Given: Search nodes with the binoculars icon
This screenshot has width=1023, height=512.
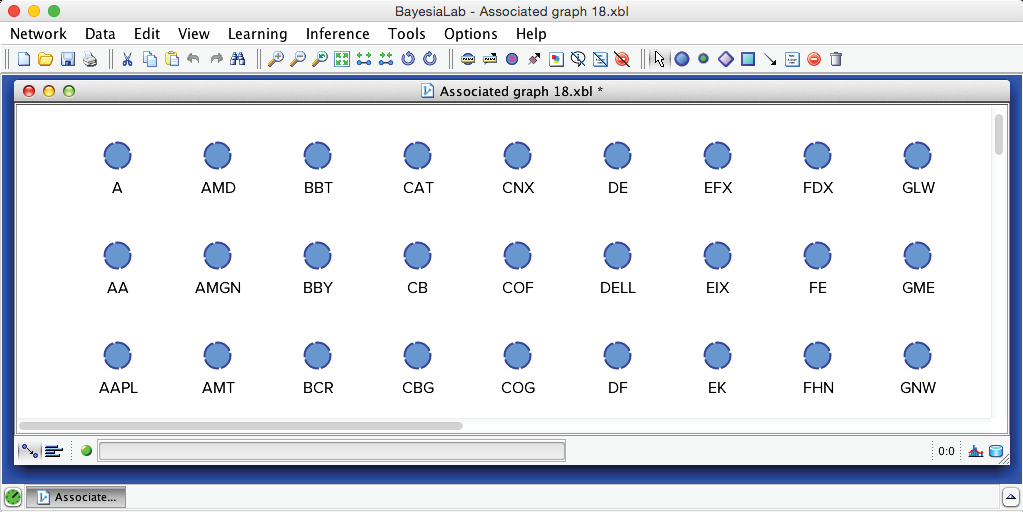Looking at the screenshot, I should 238,59.
